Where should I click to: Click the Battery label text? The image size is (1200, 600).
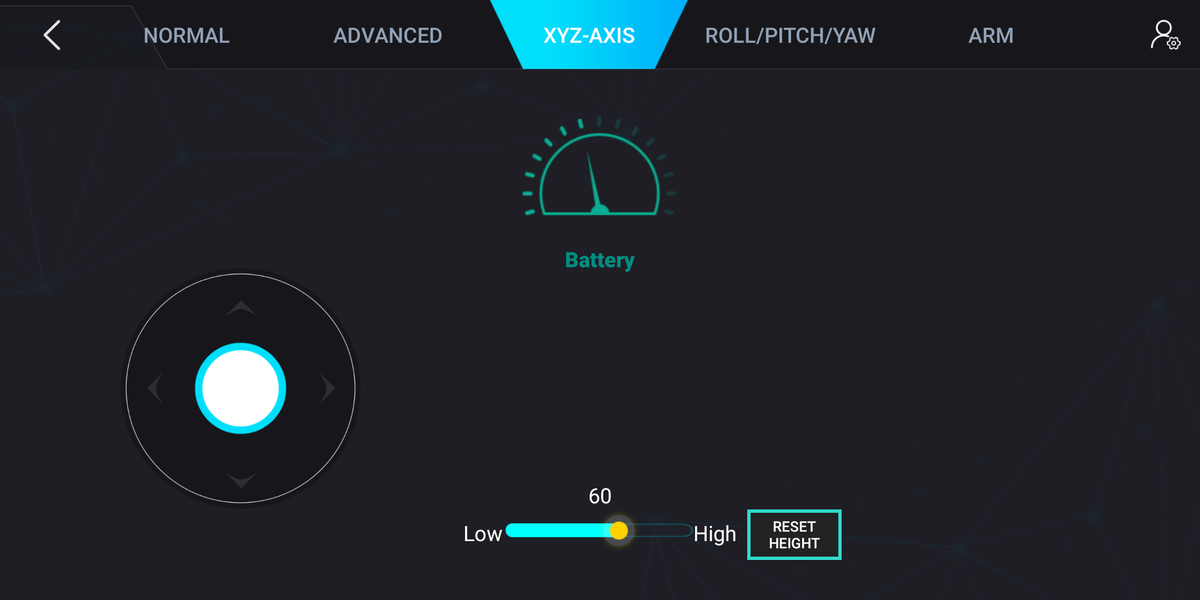[x=599, y=260]
